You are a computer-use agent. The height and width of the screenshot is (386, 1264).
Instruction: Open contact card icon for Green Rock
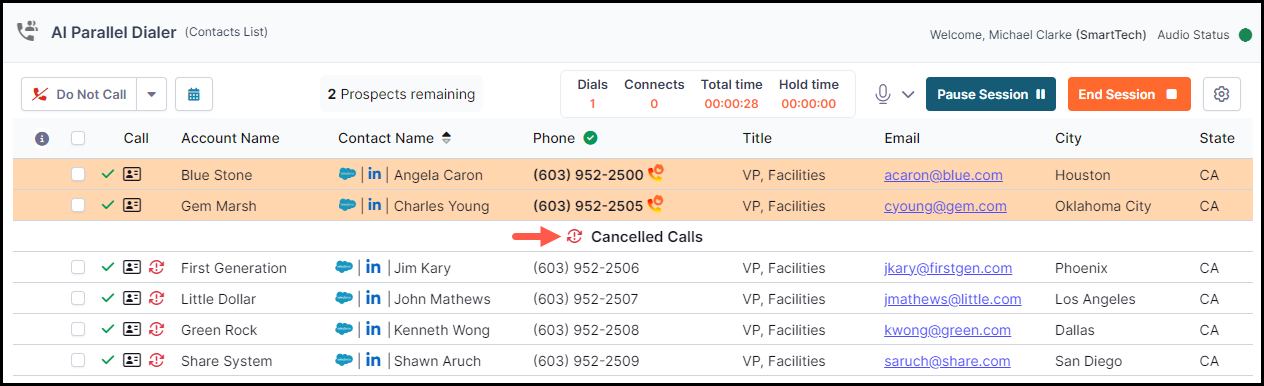point(132,330)
